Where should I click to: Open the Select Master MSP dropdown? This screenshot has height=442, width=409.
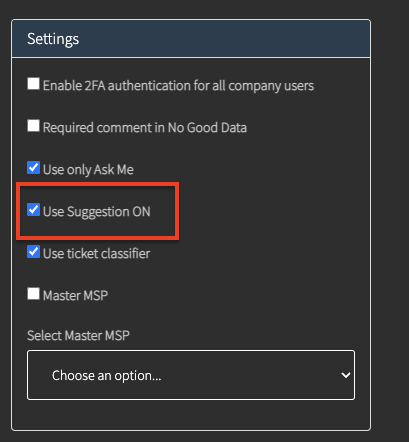coord(191,375)
